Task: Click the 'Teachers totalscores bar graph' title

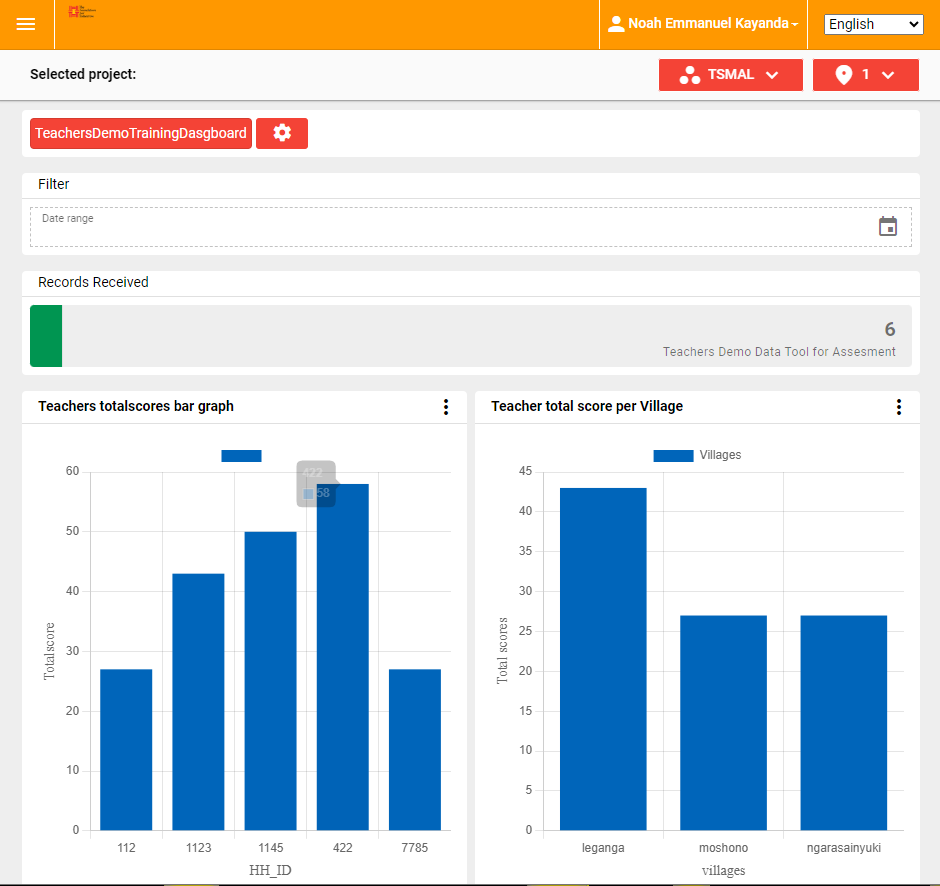Action: 136,406
